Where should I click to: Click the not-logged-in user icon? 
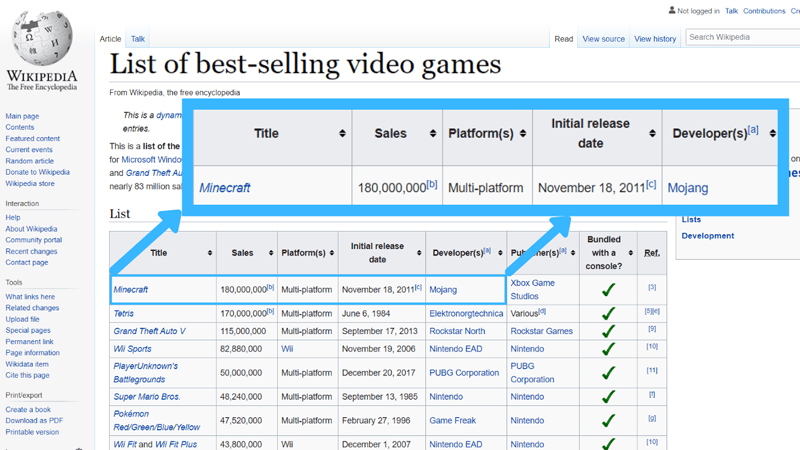coord(672,10)
